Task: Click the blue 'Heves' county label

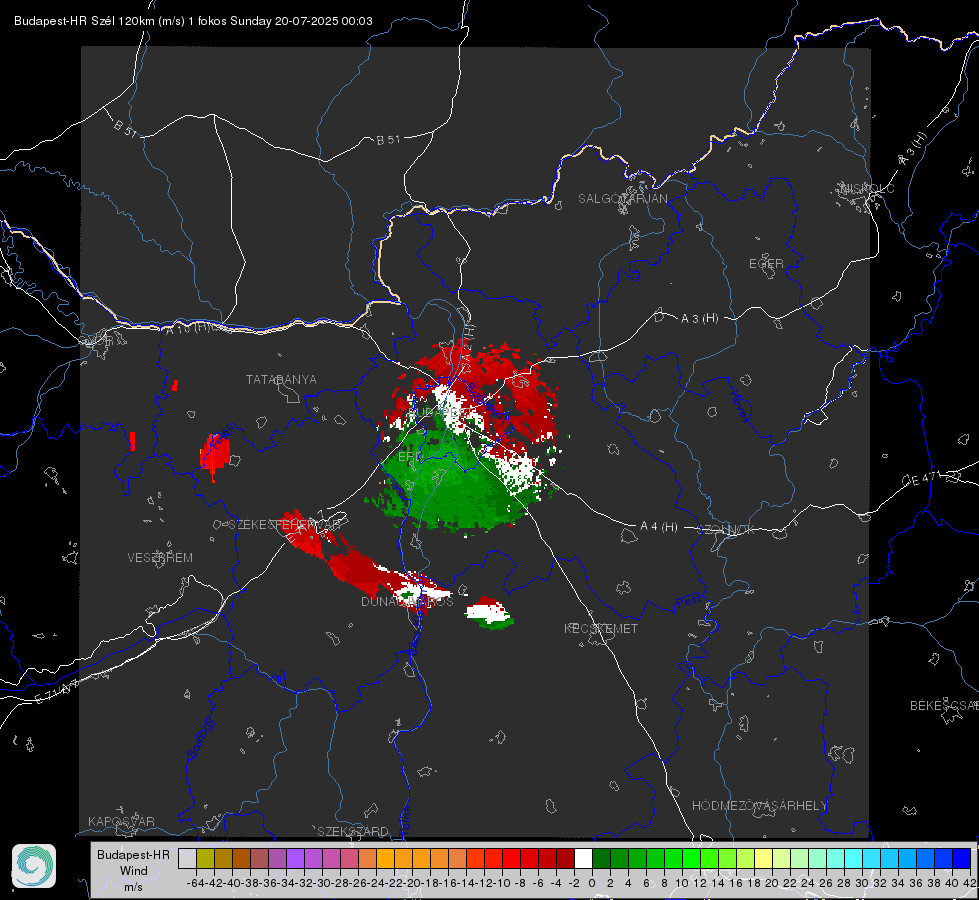Action: pos(739,407)
